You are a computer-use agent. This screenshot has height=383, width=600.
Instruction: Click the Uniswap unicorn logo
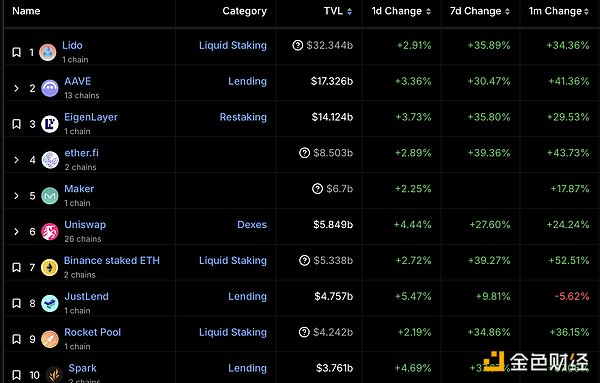click(50, 231)
